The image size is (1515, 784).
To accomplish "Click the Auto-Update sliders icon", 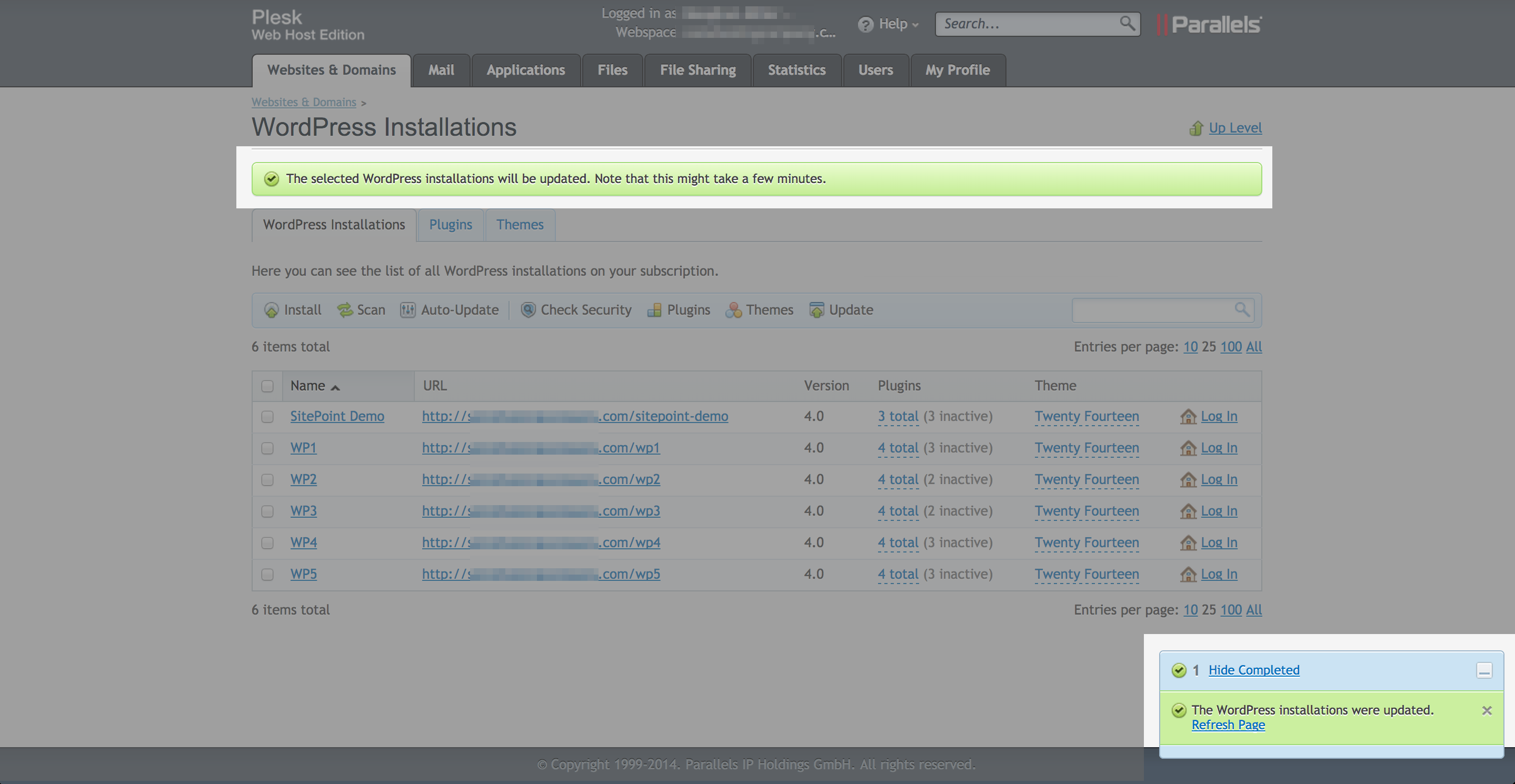I will tap(407, 310).
